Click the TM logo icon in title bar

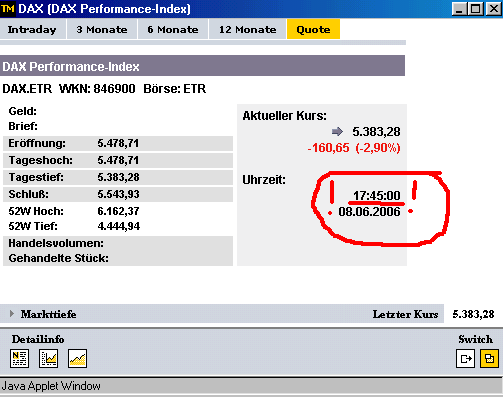point(8,8)
